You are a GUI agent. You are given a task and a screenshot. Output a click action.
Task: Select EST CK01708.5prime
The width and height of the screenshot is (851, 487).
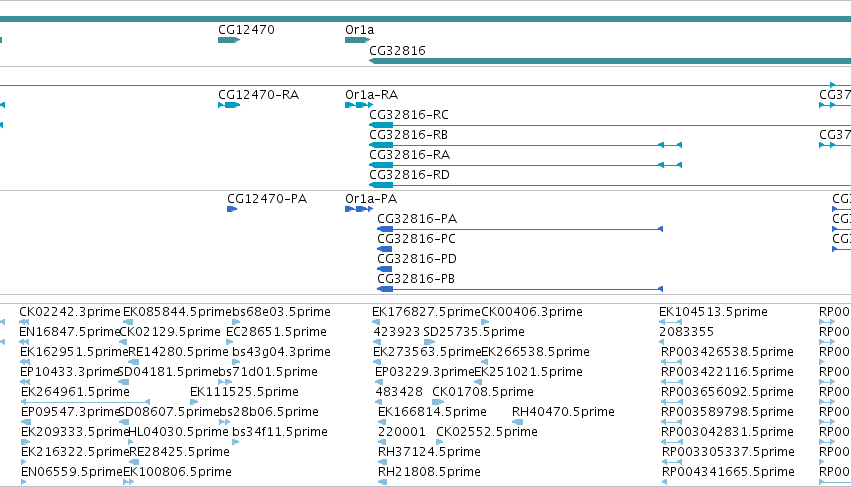click(483, 393)
